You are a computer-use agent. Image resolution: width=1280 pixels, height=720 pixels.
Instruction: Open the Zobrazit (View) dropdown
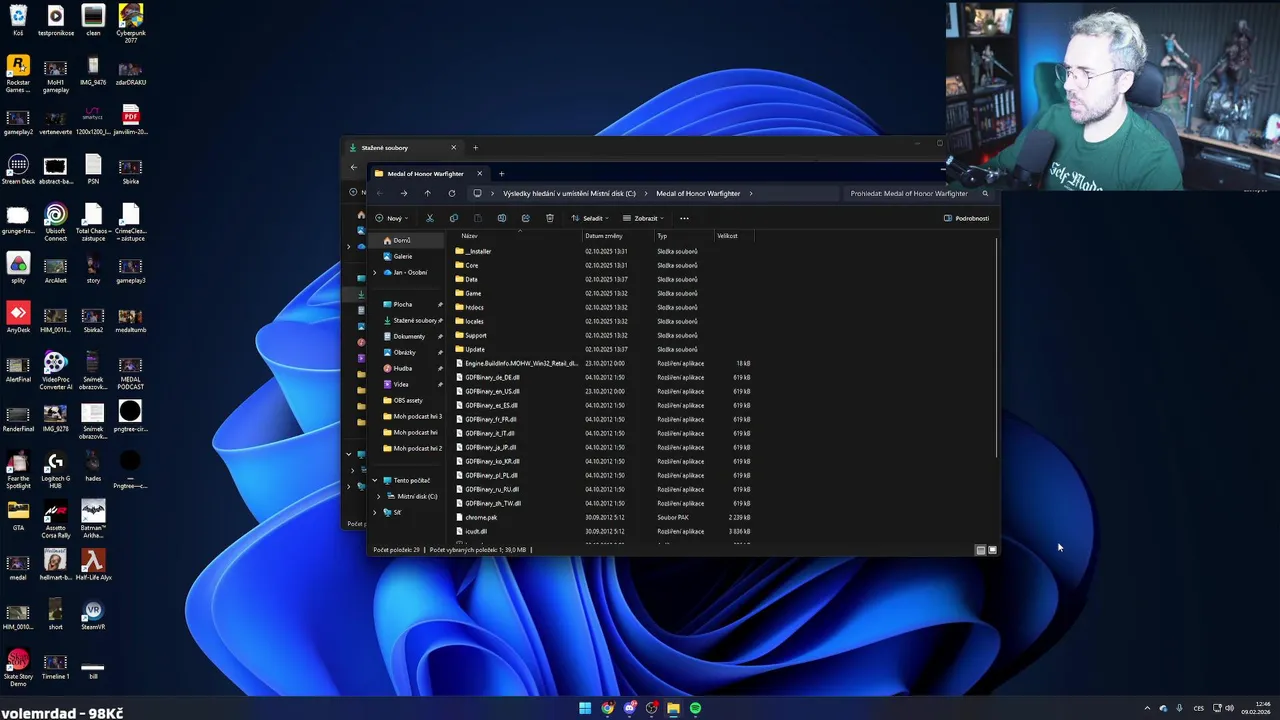coord(643,218)
